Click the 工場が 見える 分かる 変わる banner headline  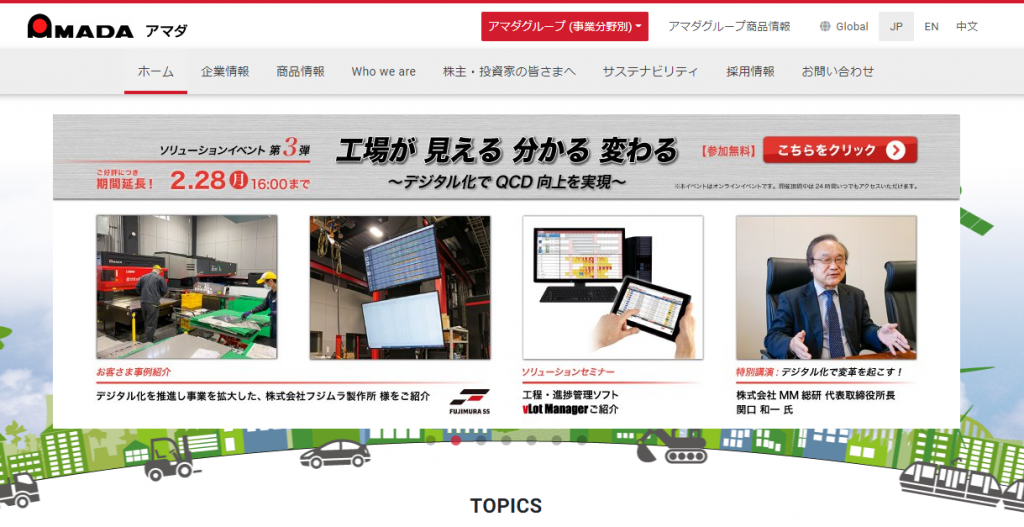[507, 151]
